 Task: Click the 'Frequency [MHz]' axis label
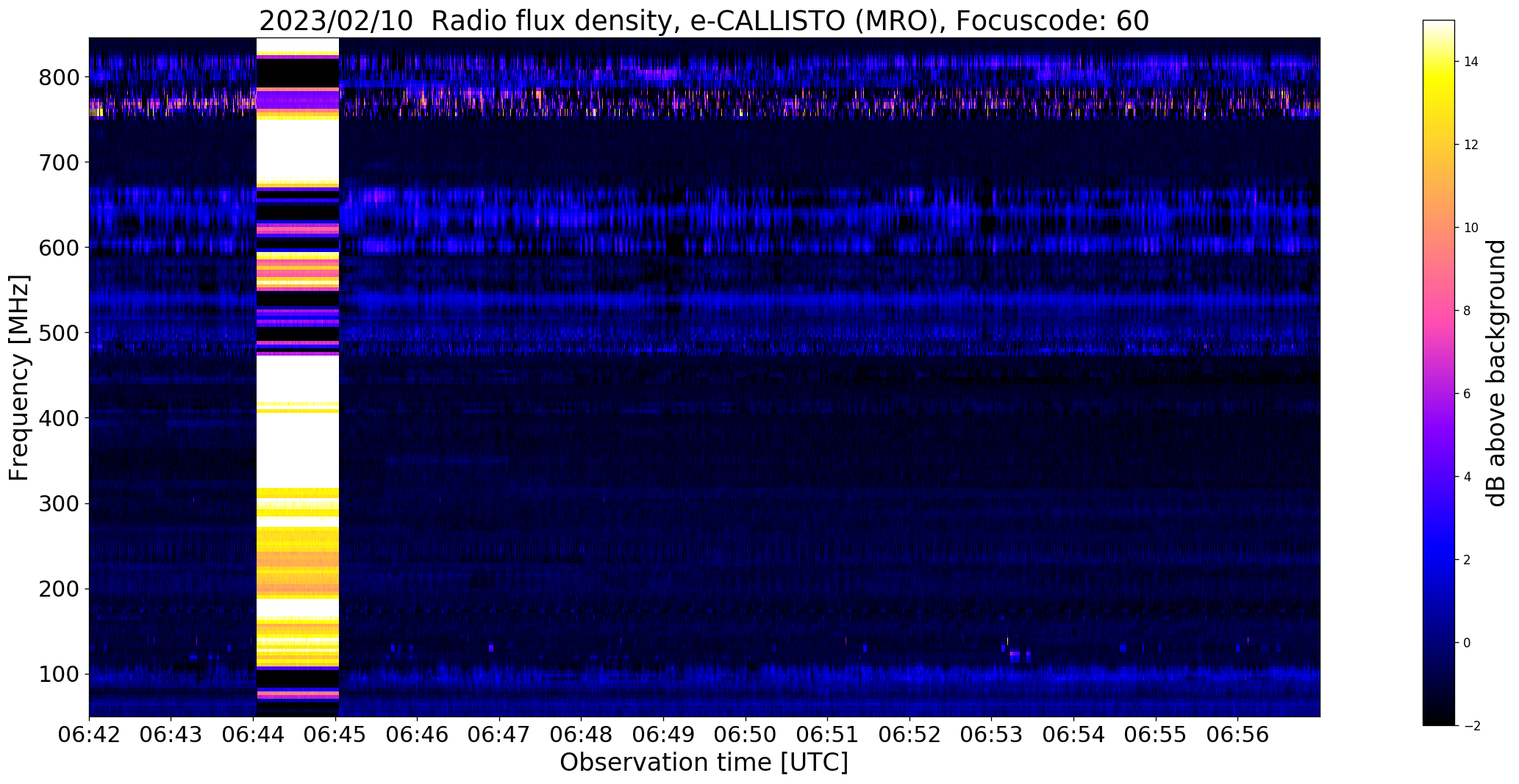coord(20,378)
